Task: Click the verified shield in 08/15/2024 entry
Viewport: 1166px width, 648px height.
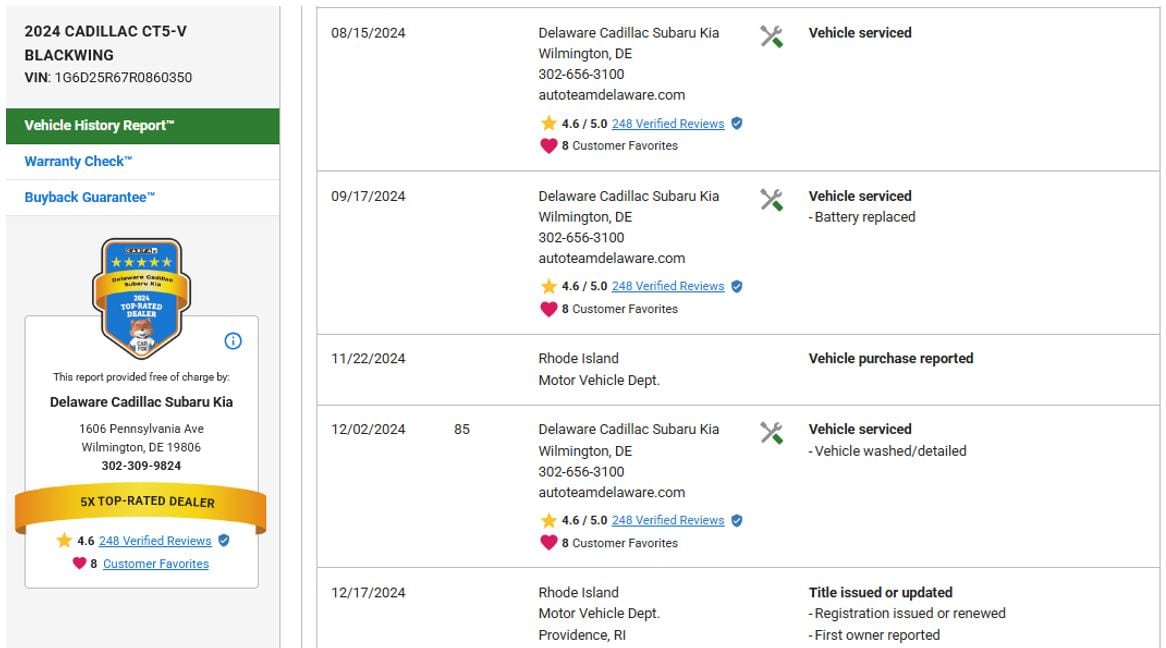Action: 737,123
